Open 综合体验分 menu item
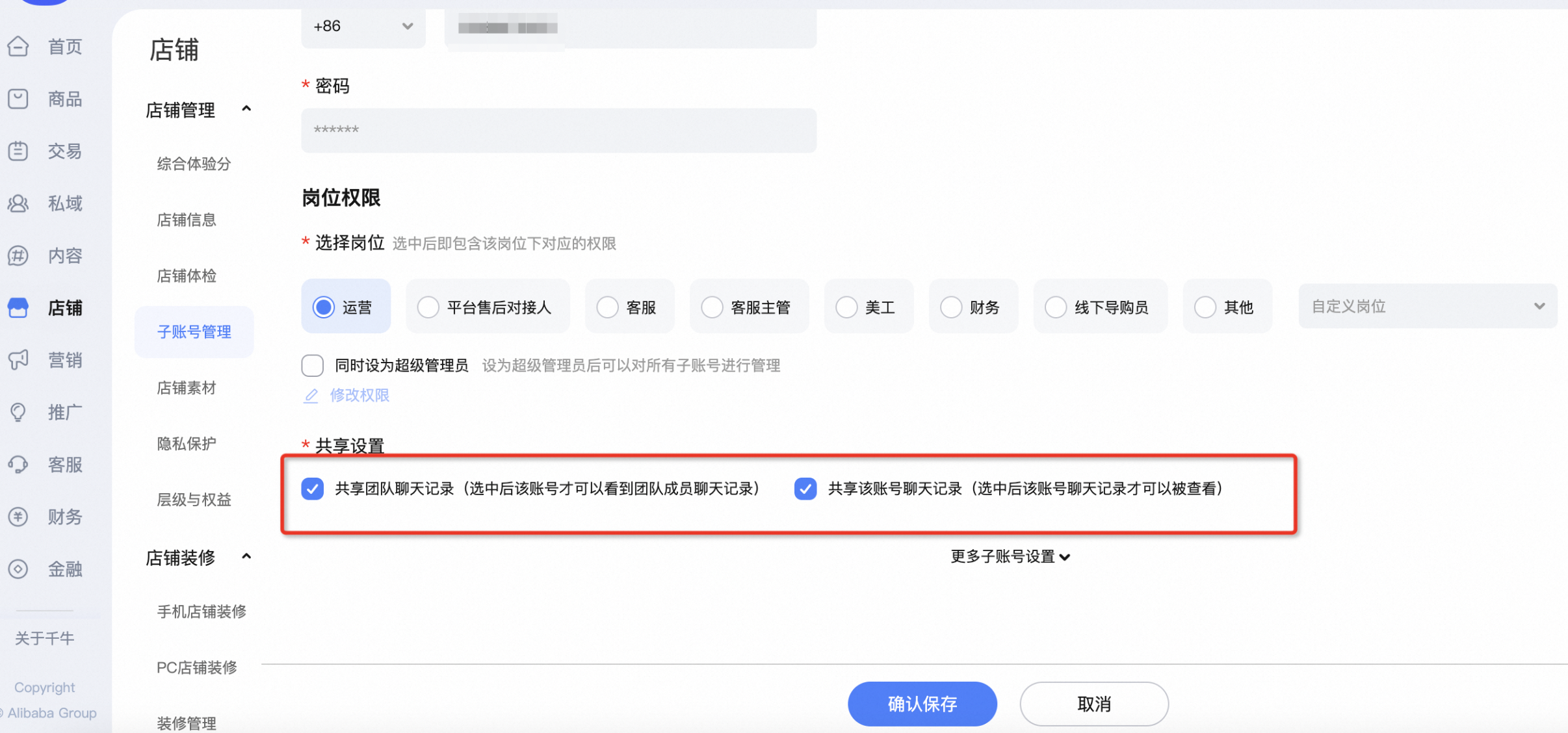 click(194, 164)
